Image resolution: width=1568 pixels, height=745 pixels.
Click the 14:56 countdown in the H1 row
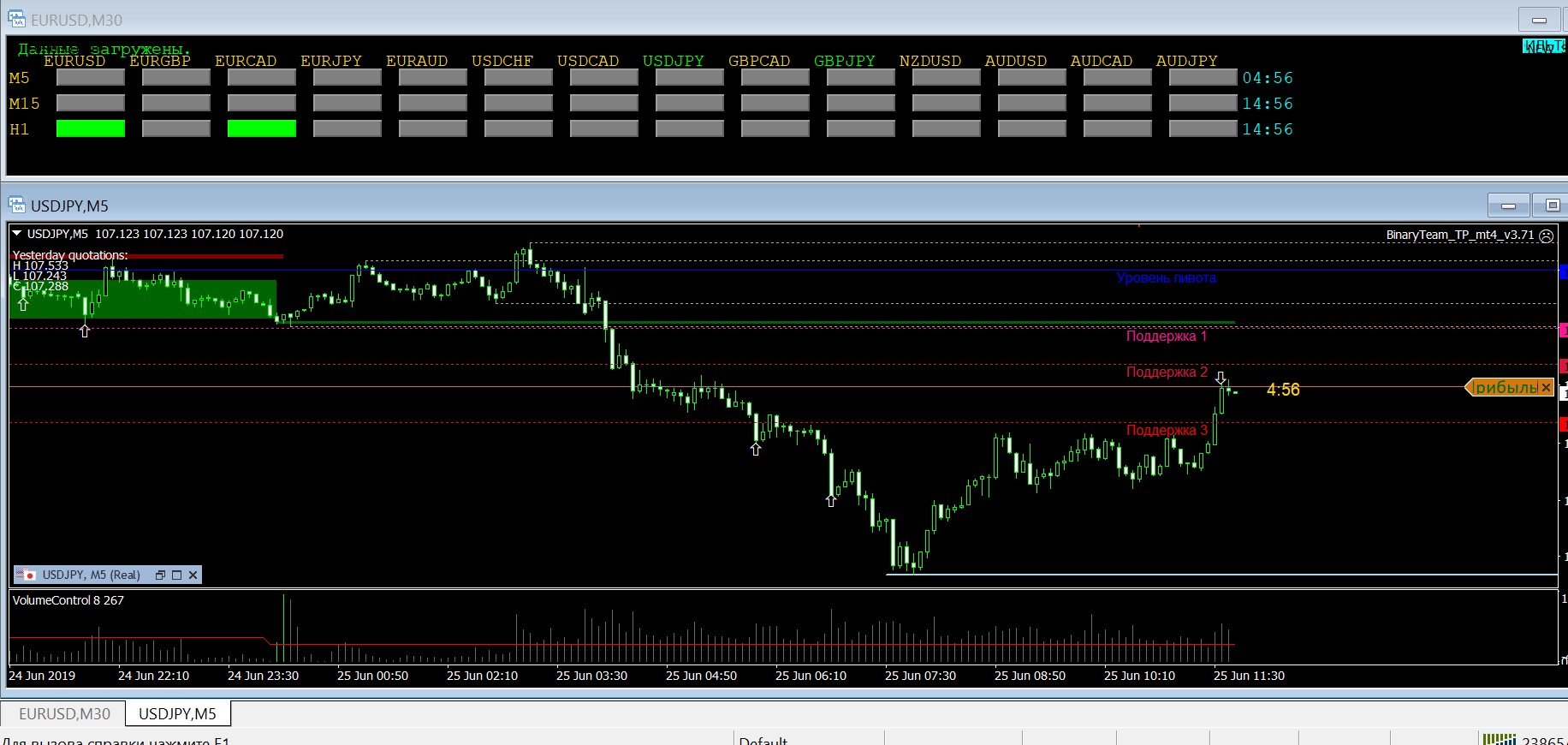pos(1268,129)
